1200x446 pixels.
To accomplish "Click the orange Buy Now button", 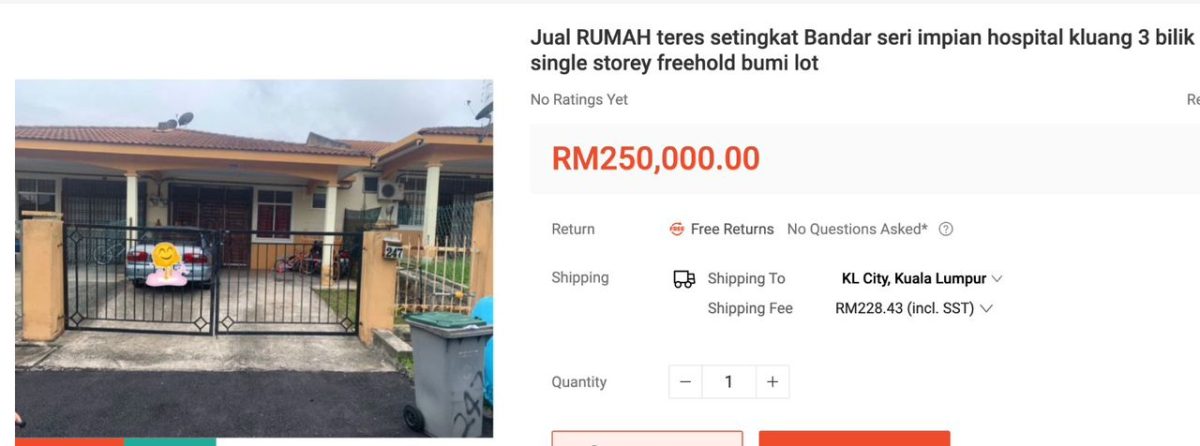I will [x=854, y=439].
